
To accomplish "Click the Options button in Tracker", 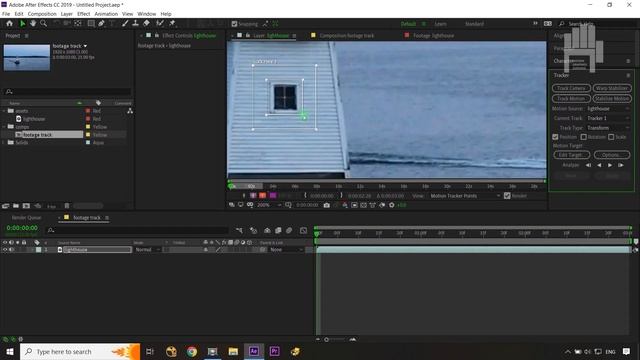I will (611, 155).
